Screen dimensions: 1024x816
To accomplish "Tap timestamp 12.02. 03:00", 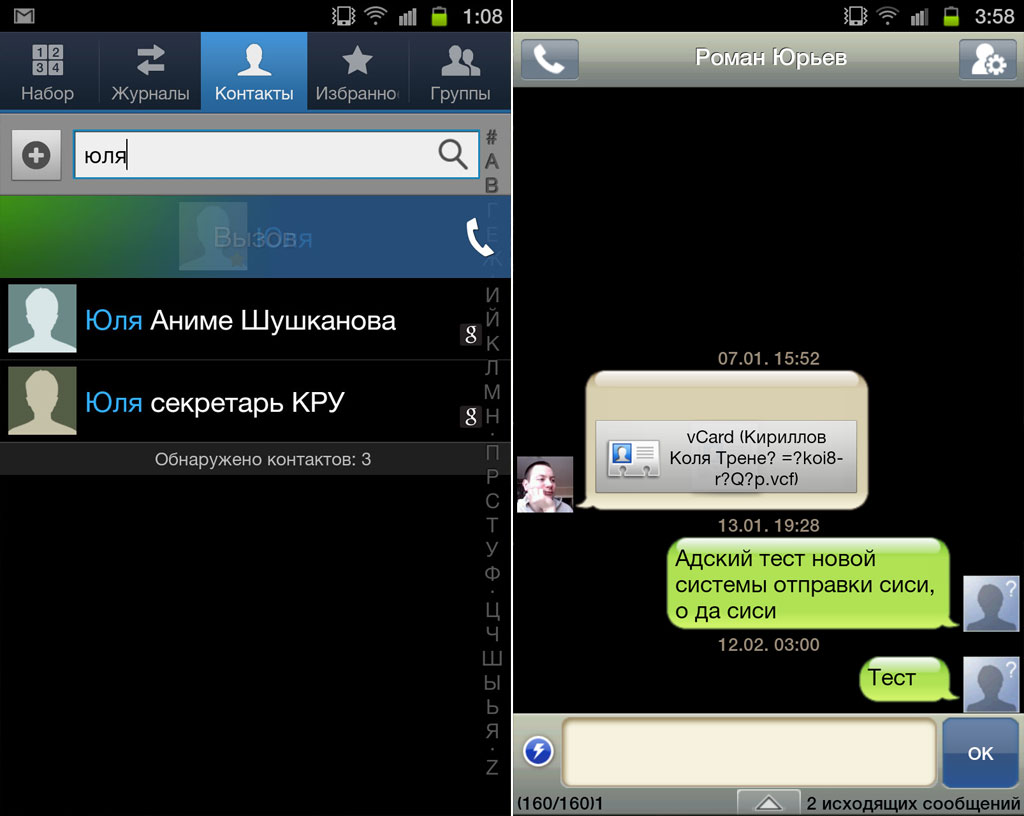I will [769, 645].
